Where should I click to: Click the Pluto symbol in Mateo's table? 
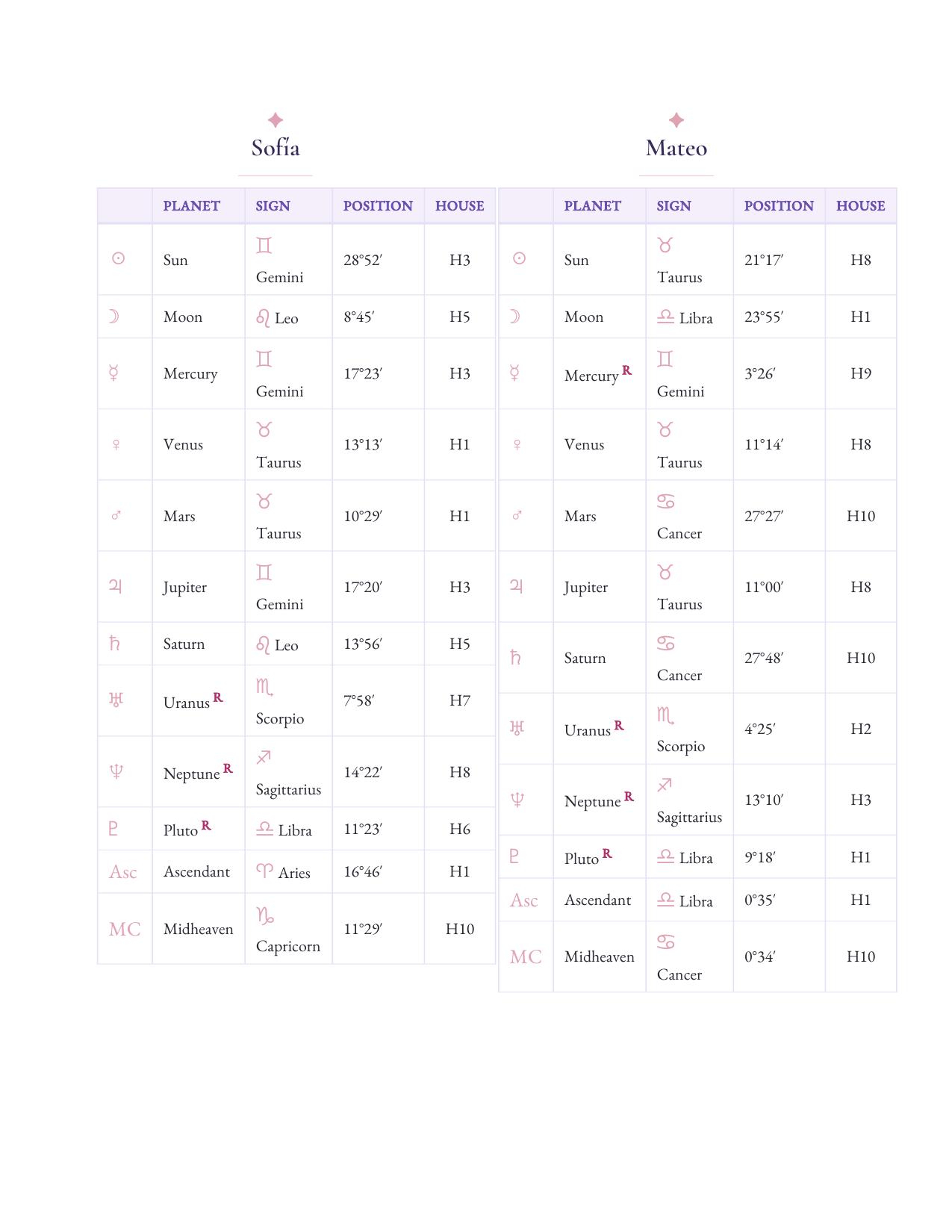[514, 856]
